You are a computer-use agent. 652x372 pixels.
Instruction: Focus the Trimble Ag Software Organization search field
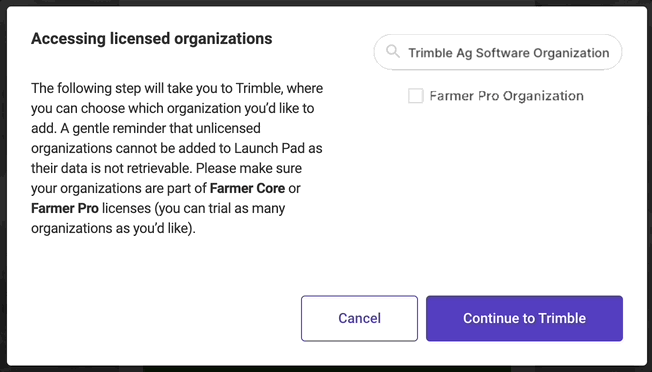(x=498, y=52)
